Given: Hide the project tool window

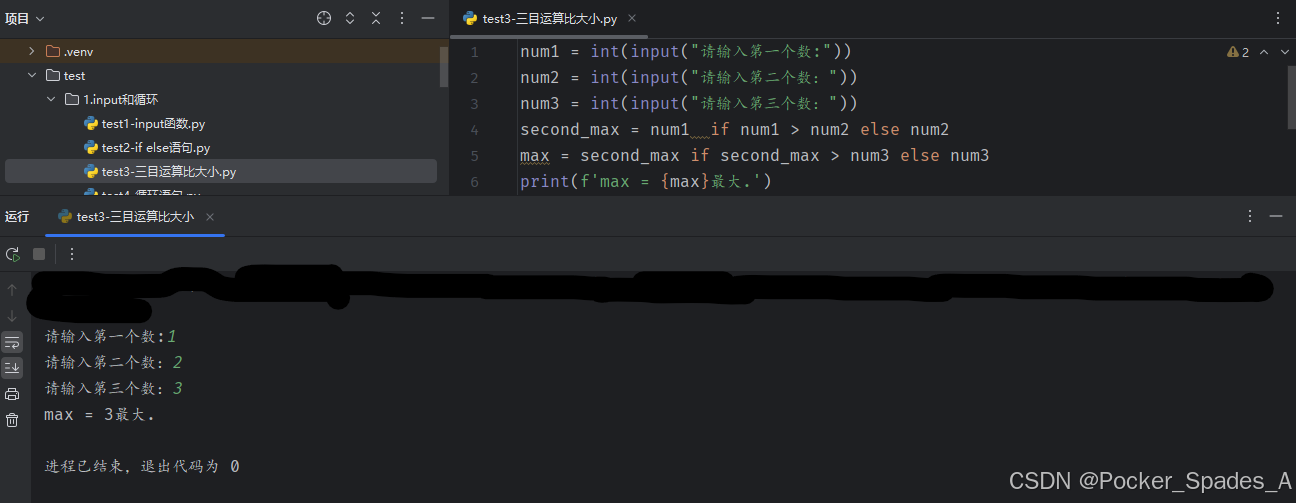Looking at the screenshot, I should (x=428, y=18).
